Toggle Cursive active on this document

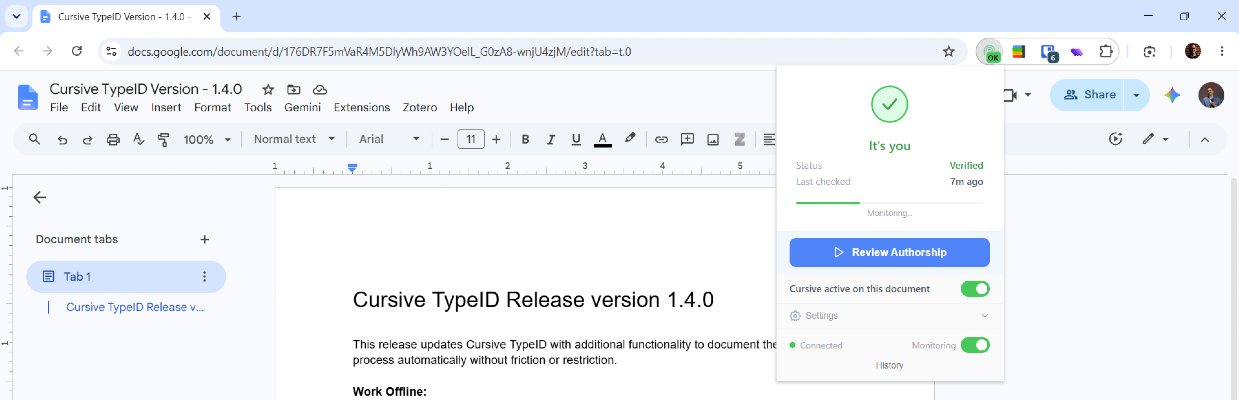(x=975, y=289)
